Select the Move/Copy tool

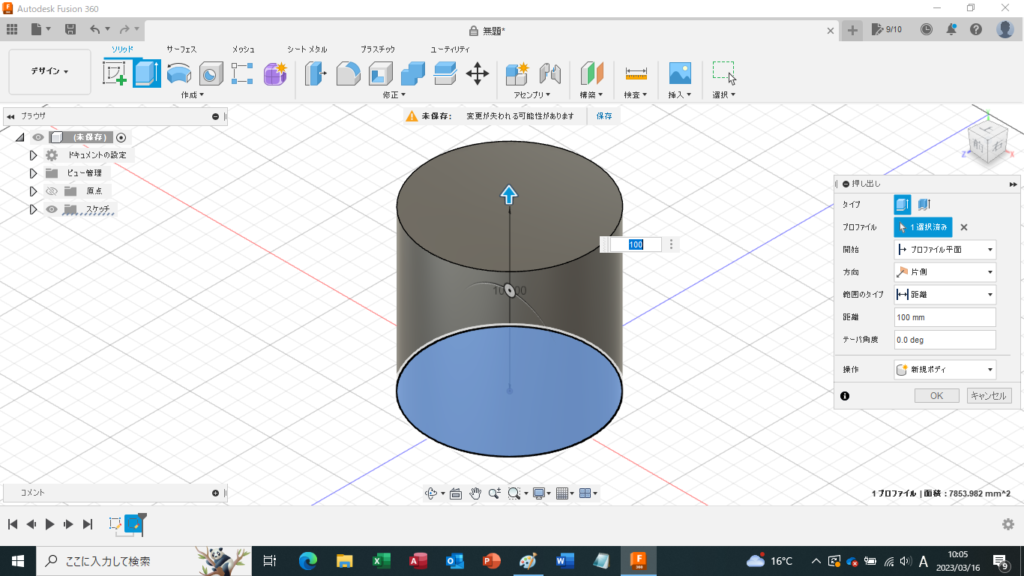point(477,73)
